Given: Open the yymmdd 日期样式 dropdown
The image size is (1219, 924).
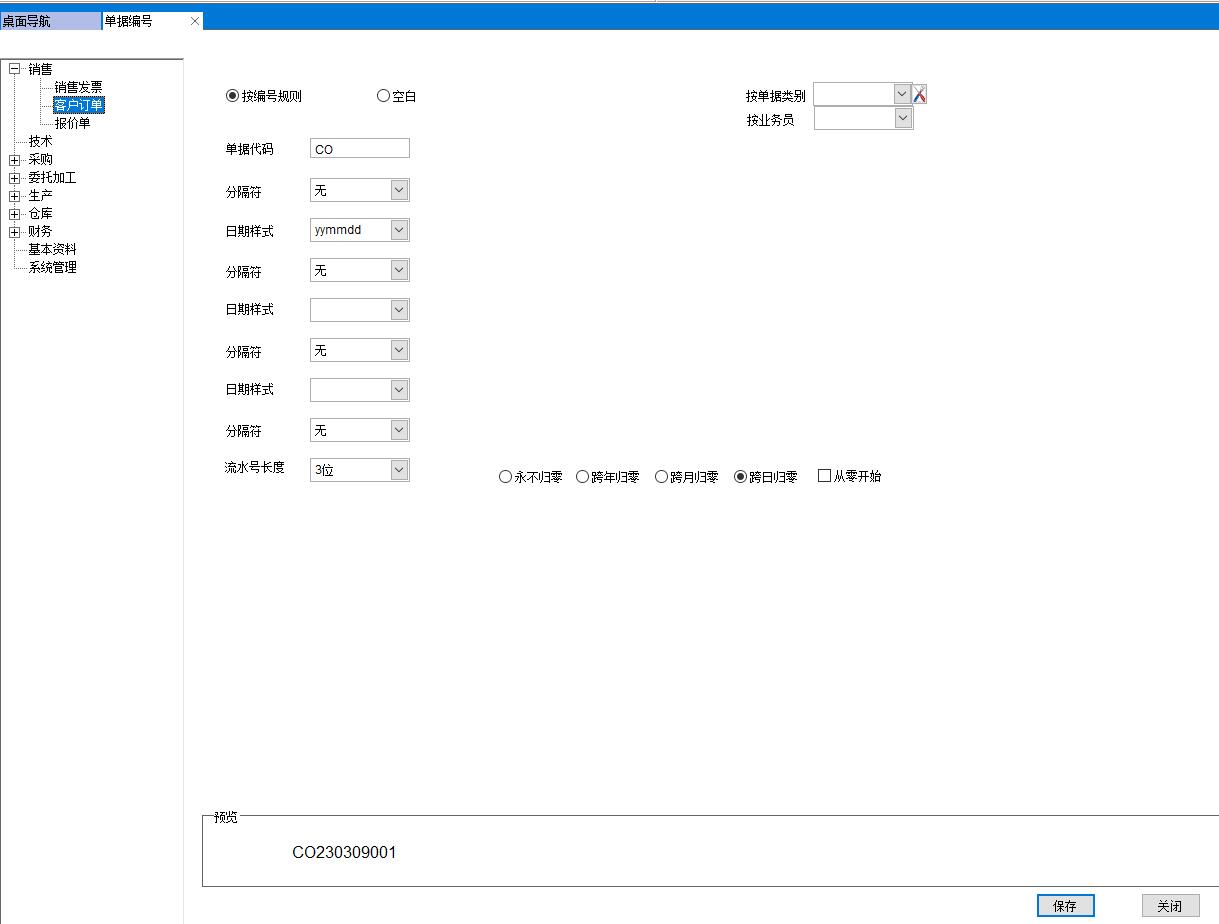Looking at the screenshot, I should tap(399, 230).
